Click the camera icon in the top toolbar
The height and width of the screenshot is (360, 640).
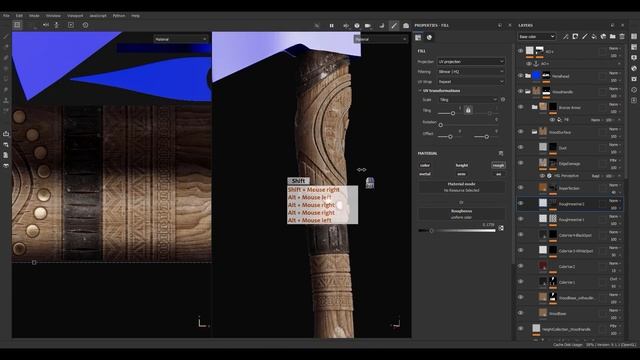pyautogui.click(x=367, y=25)
